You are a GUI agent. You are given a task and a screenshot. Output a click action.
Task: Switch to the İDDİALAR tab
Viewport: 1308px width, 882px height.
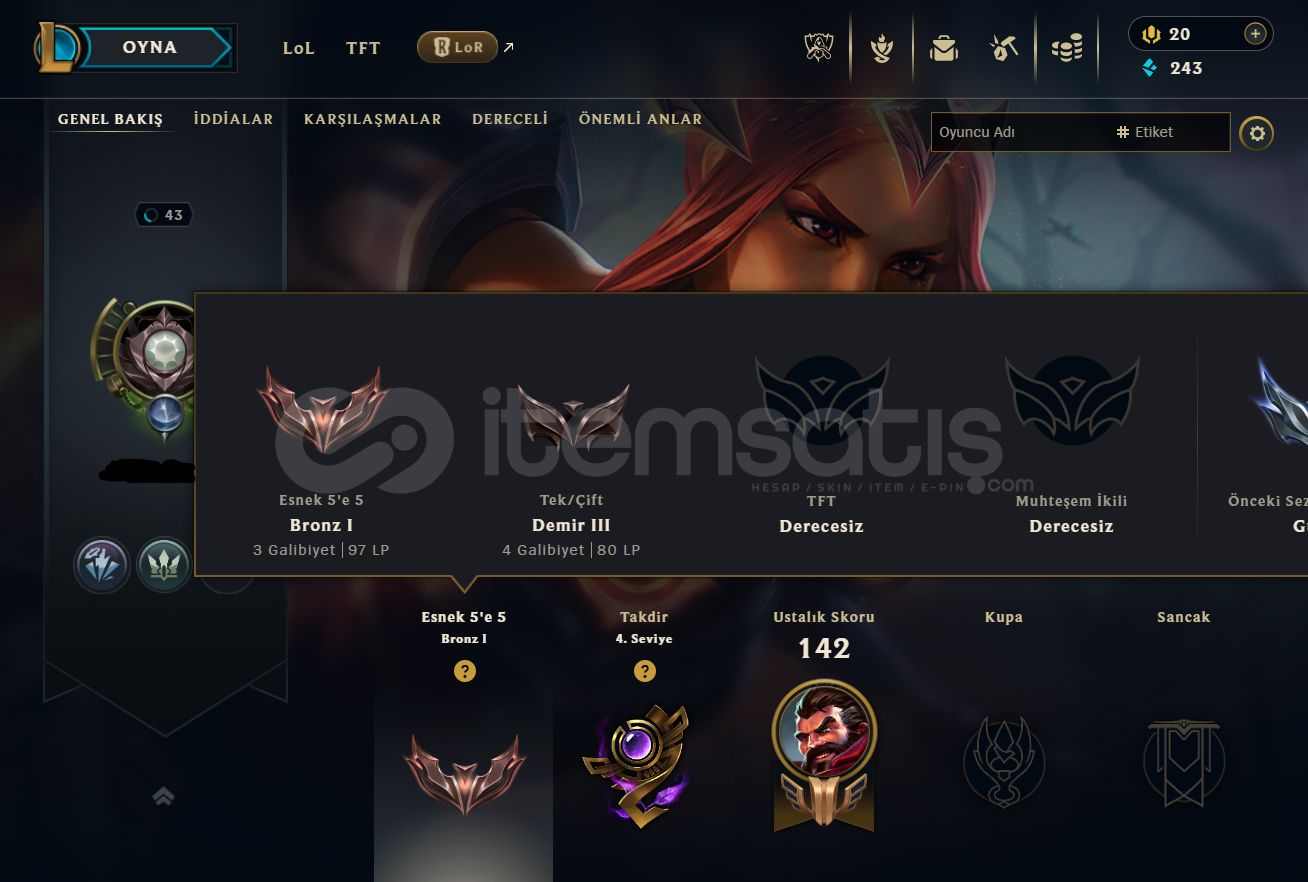click(x=233, y=119)
